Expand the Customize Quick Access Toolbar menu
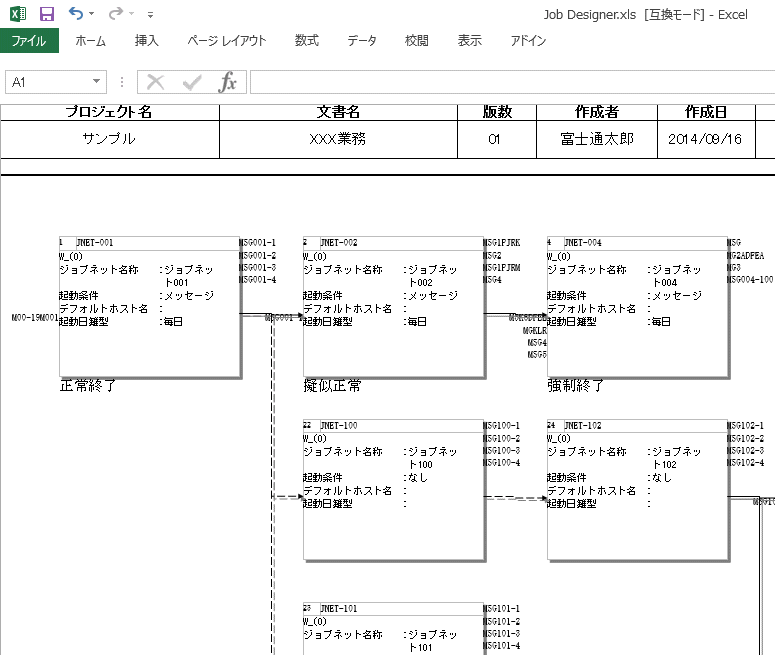 coord(150,15)
